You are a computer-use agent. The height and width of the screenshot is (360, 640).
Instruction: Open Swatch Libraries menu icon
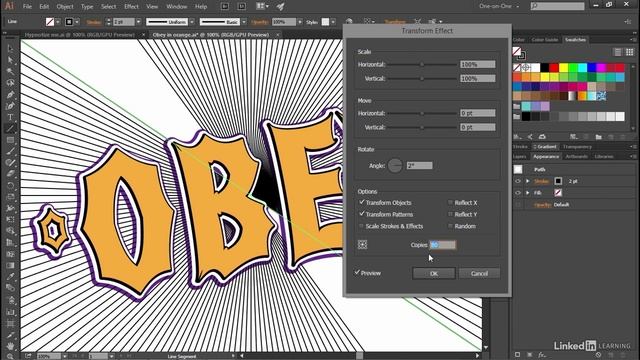click(x=517, y=137)
